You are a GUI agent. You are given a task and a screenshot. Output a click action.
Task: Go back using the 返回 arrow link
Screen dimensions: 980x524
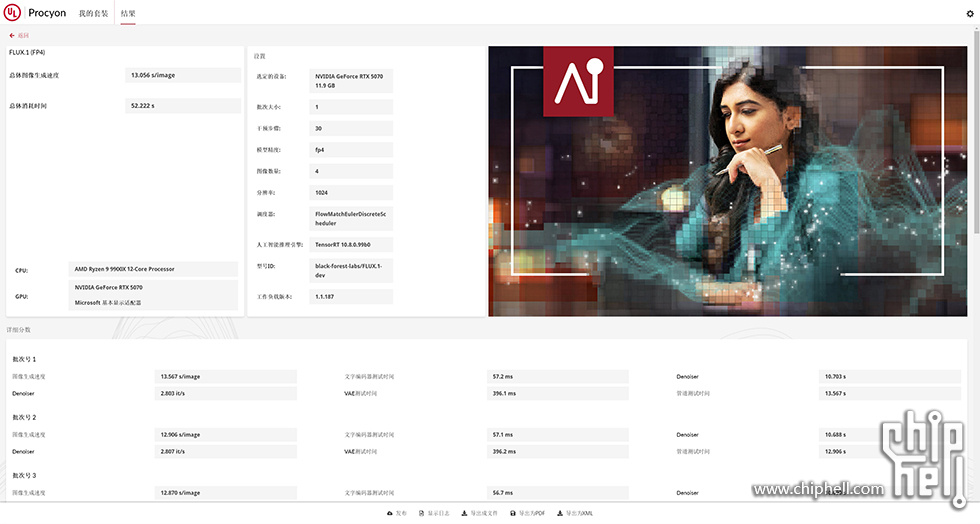tap(19, 36)
